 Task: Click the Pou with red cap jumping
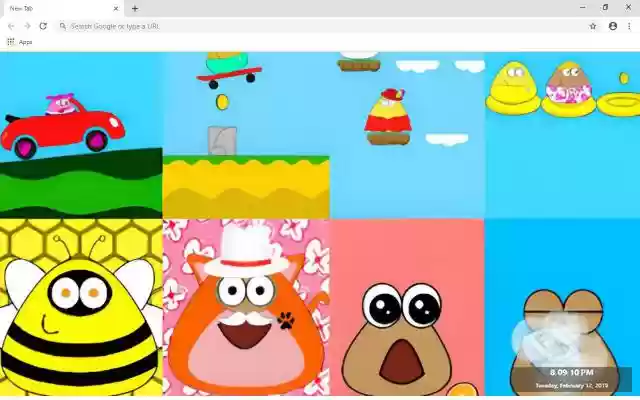[x=388, y=111]
